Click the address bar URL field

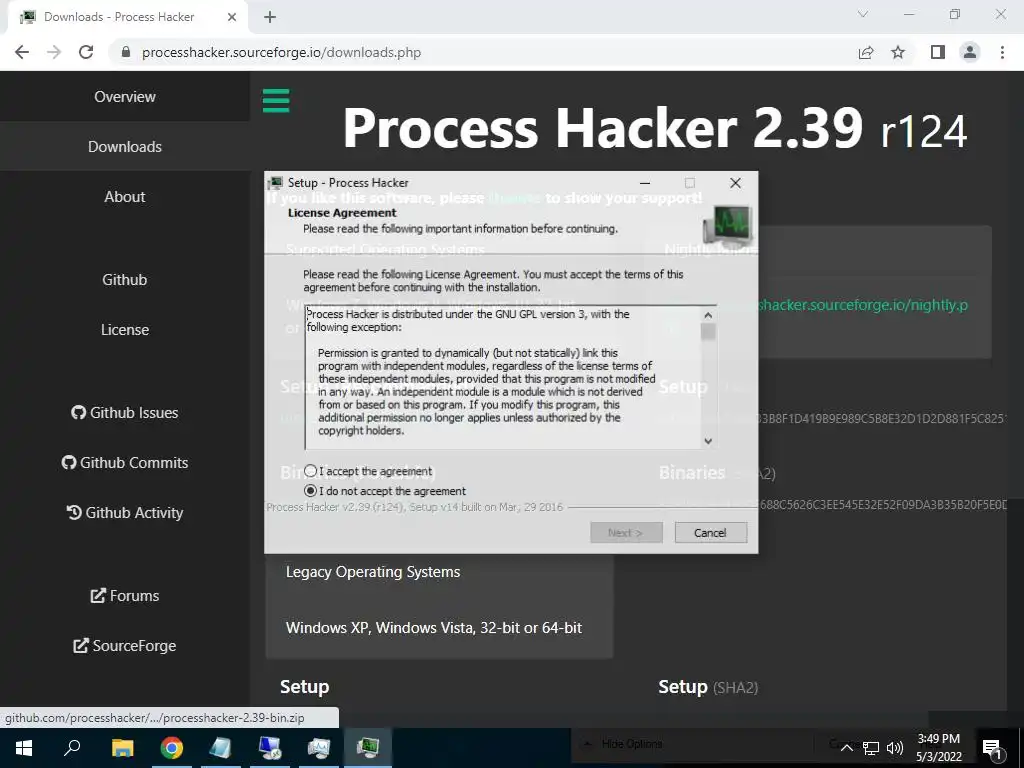click(x=483, y=52)
